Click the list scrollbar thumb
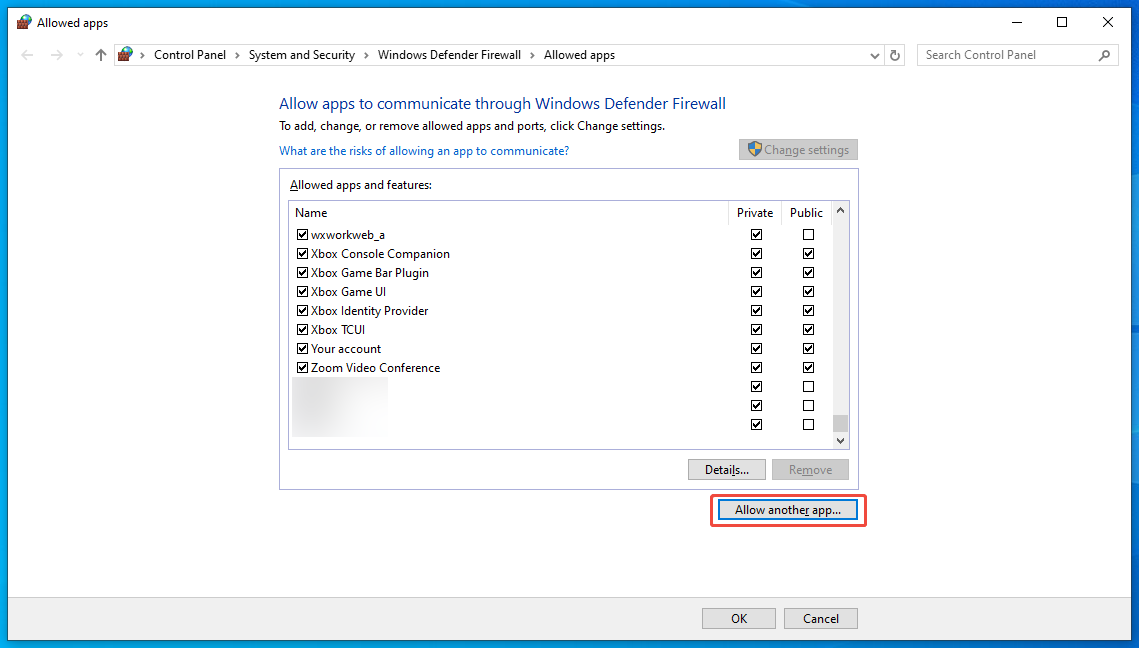Viewport: 1139px width, 648px height. coord(840,424)
